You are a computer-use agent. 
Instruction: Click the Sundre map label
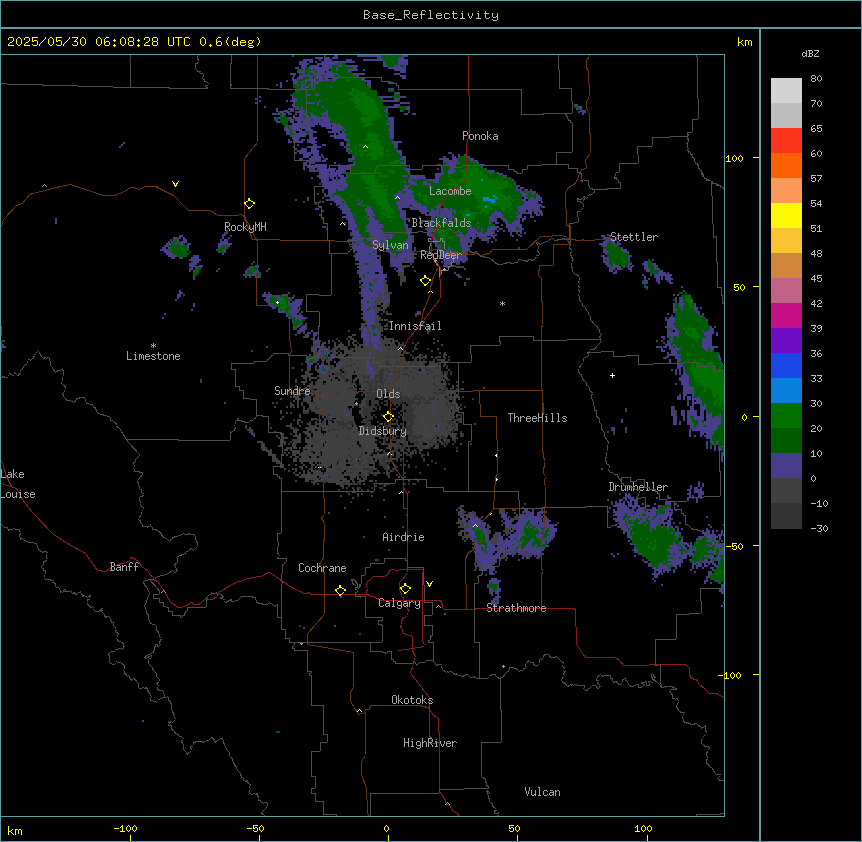click(x=292, y=391)
